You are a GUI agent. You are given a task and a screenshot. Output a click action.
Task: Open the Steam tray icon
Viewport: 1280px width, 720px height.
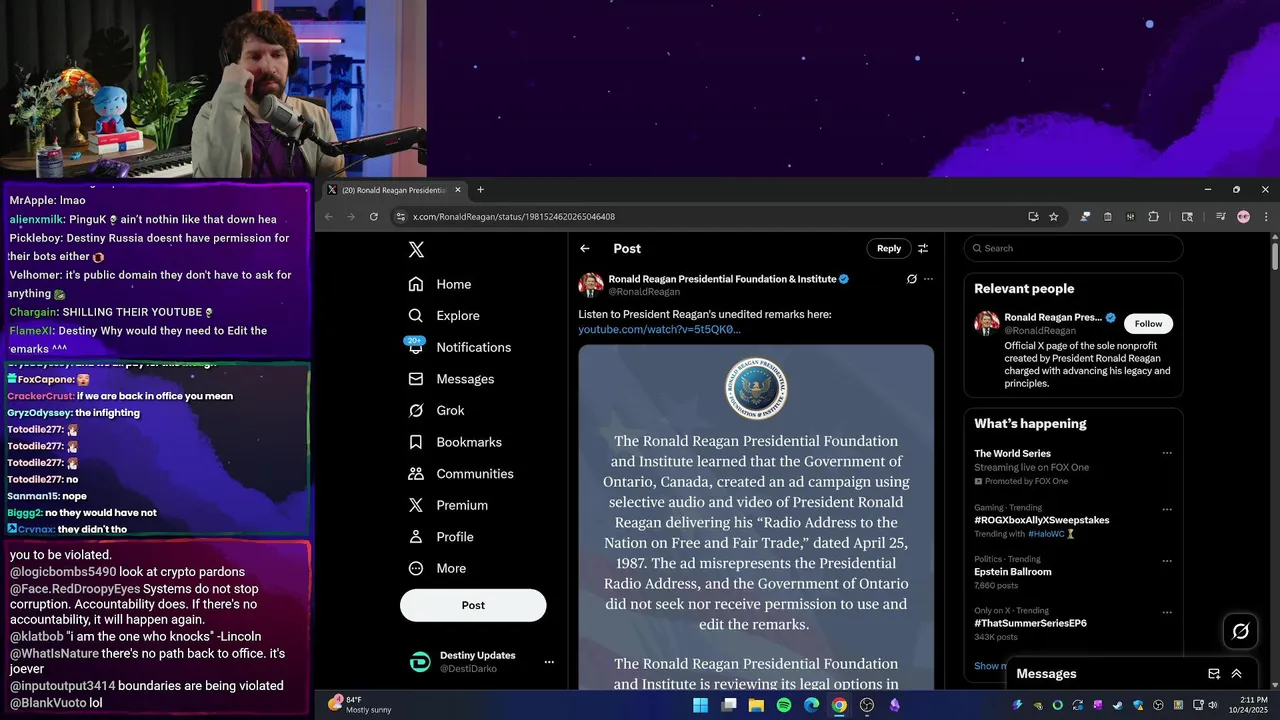click(1118, 705)
